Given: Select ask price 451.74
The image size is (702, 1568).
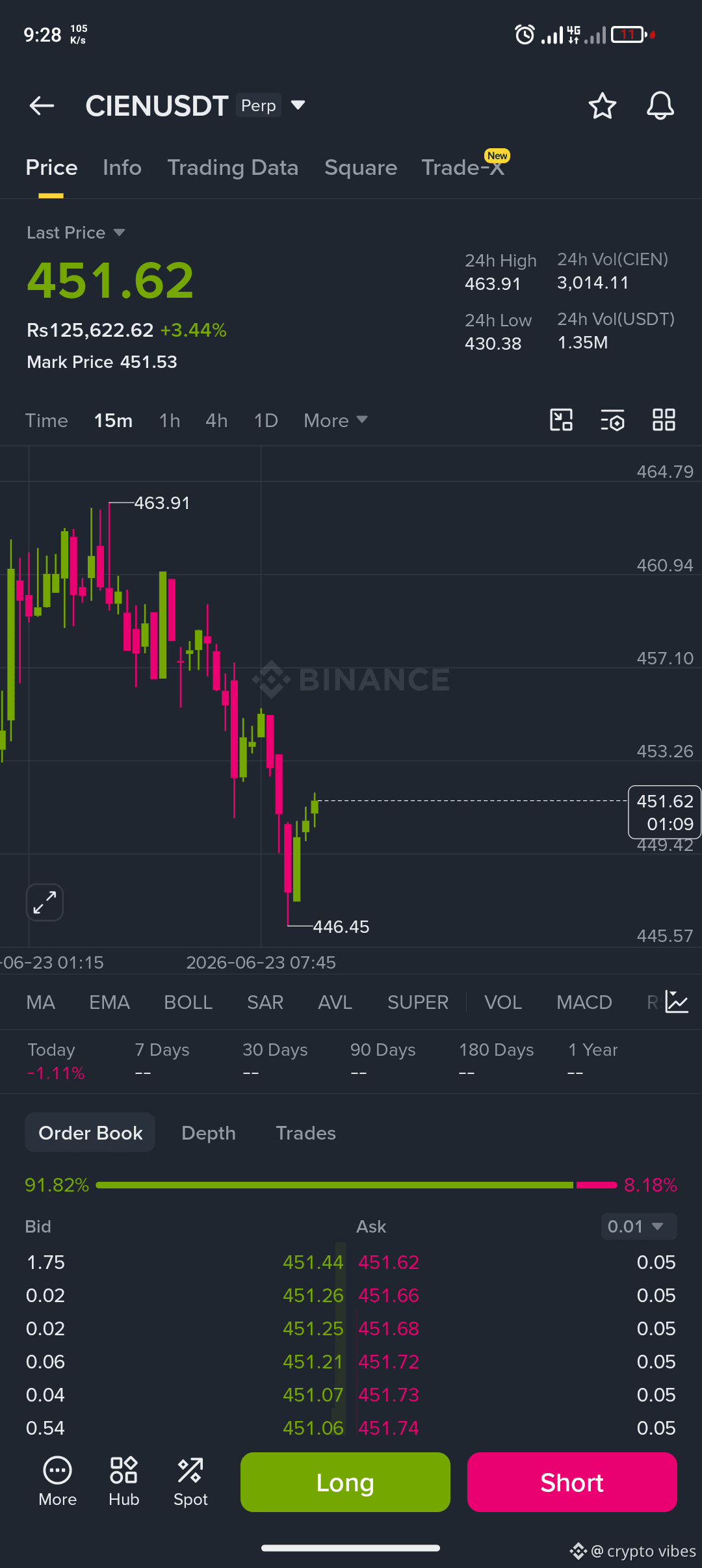Looking at the screenshot, I should point(389,1428).
